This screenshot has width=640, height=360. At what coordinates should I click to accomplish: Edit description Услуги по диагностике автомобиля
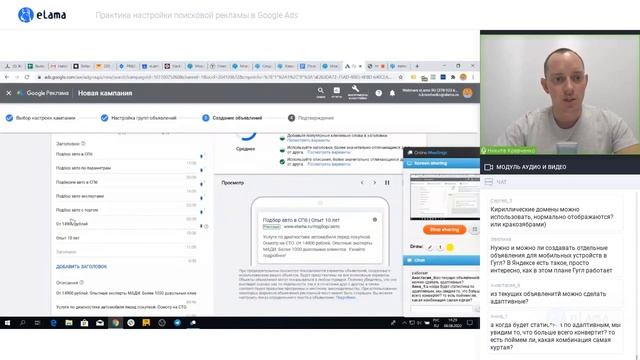pyautogui.click(x=126, y=307)
